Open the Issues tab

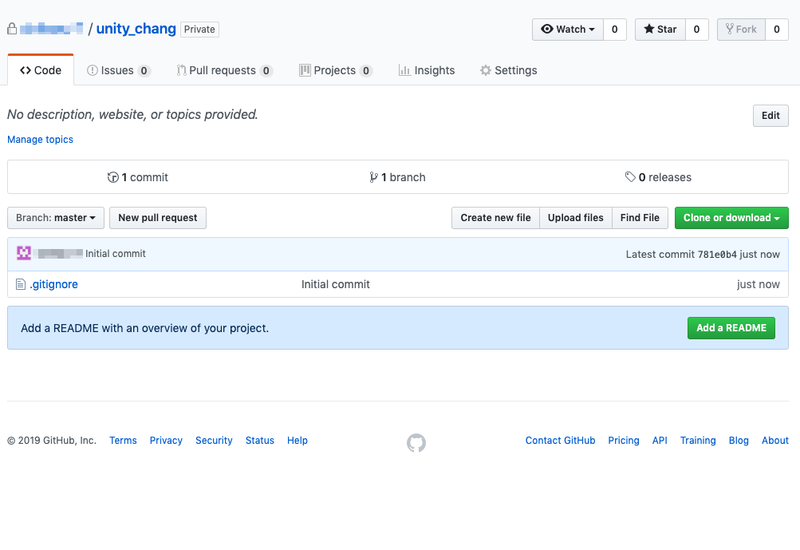(x=118, y=70)
